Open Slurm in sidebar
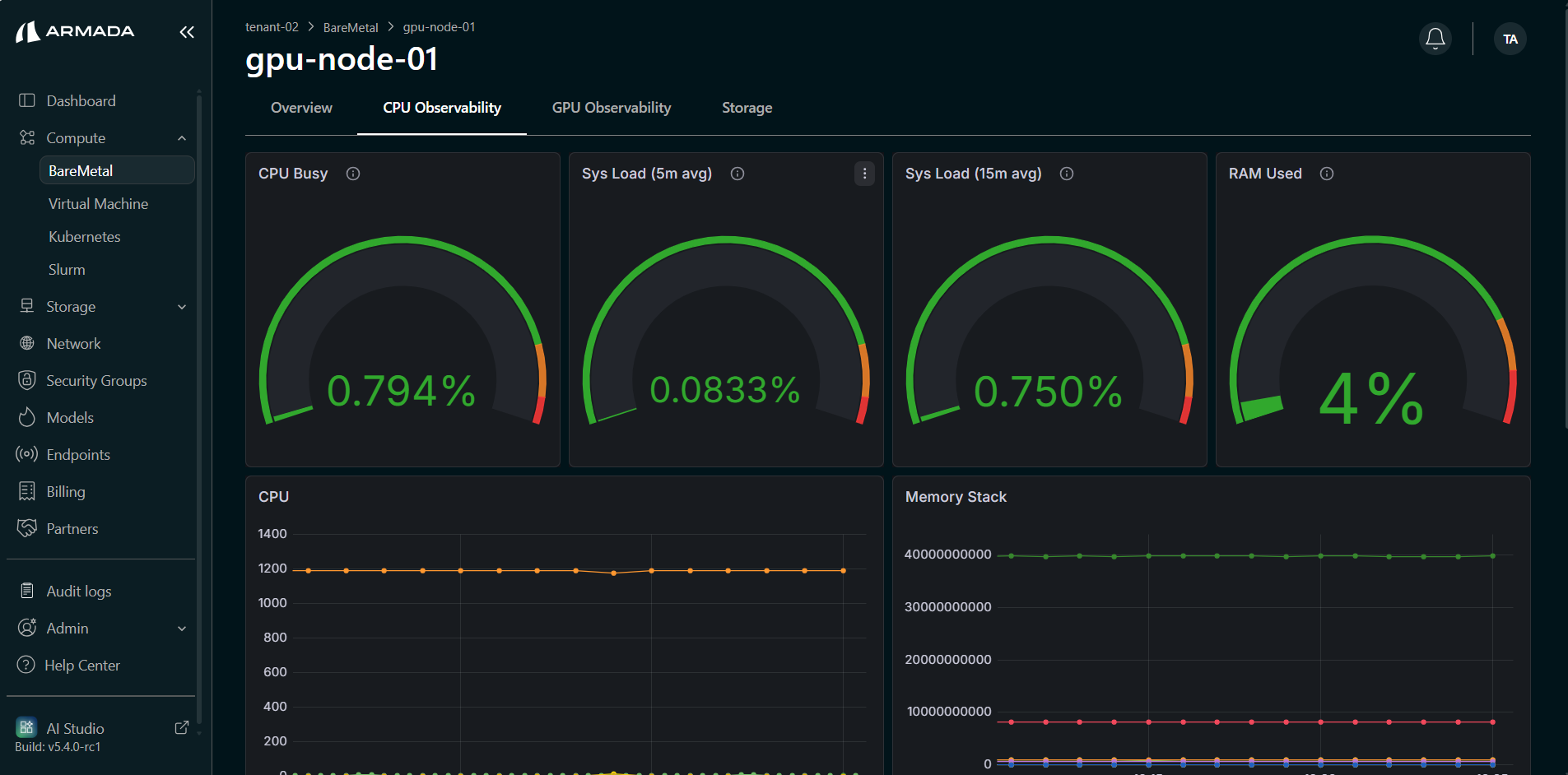The width and height of the screenshot is (1568, 775). tap(67, 269)
